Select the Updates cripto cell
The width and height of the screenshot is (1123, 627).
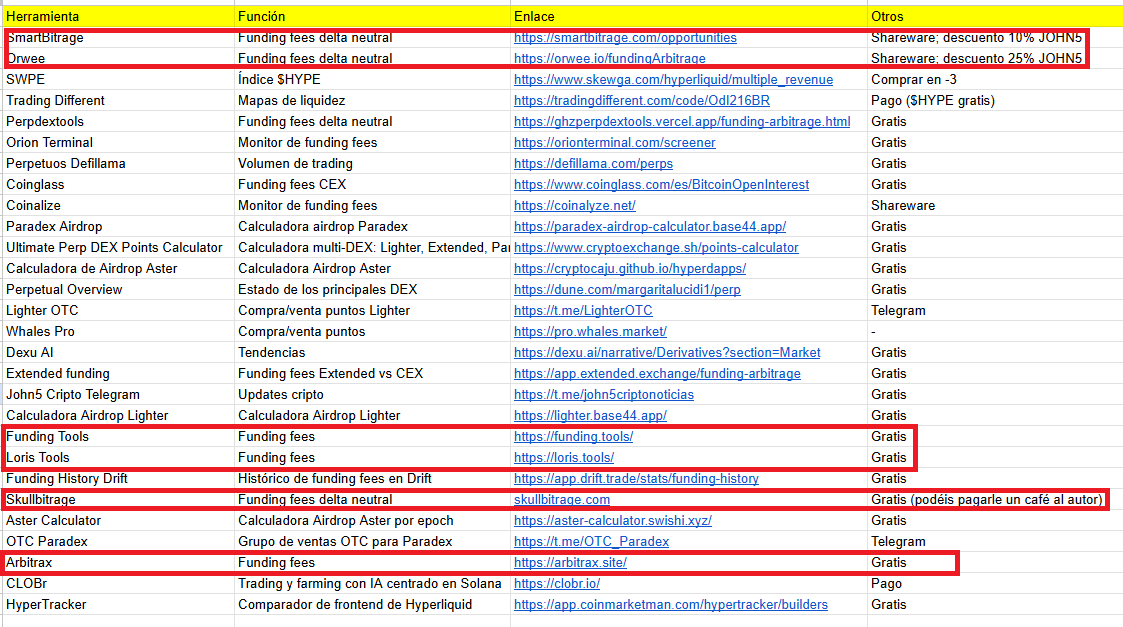[x=372, y=395]
